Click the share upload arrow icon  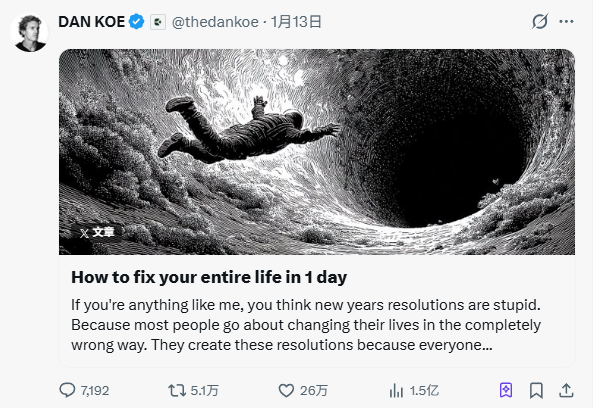566,390
